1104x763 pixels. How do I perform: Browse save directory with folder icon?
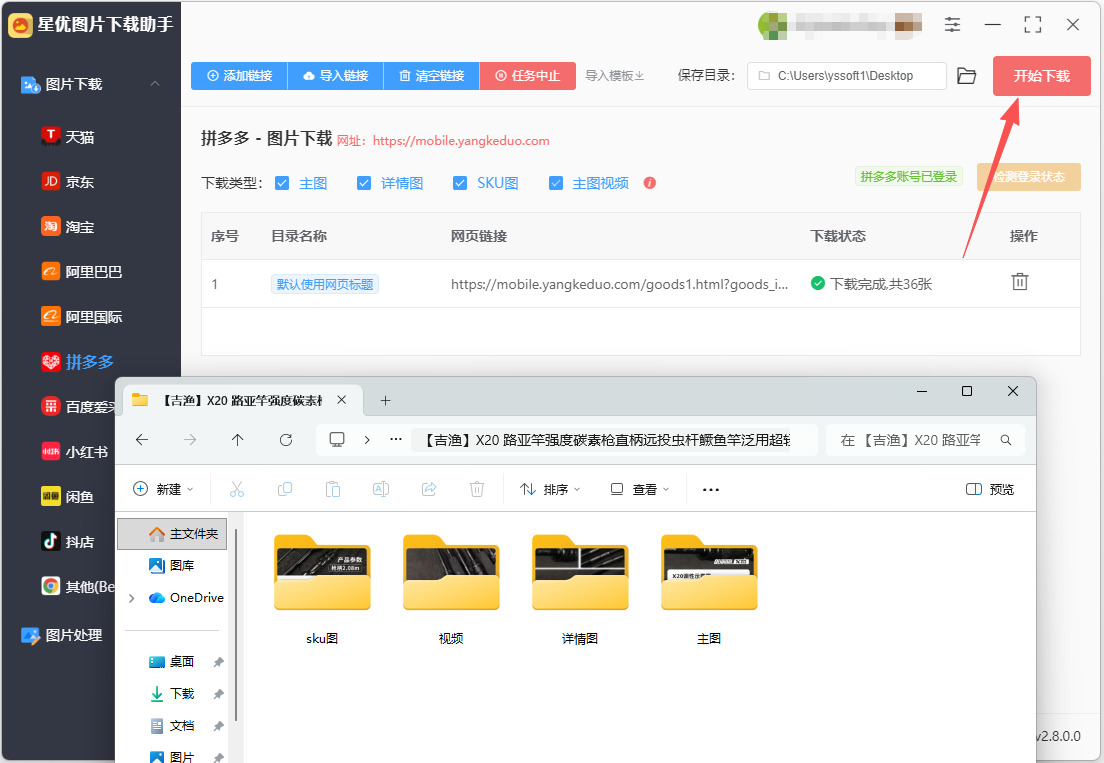pyautogui.click(x=967, y=76)
